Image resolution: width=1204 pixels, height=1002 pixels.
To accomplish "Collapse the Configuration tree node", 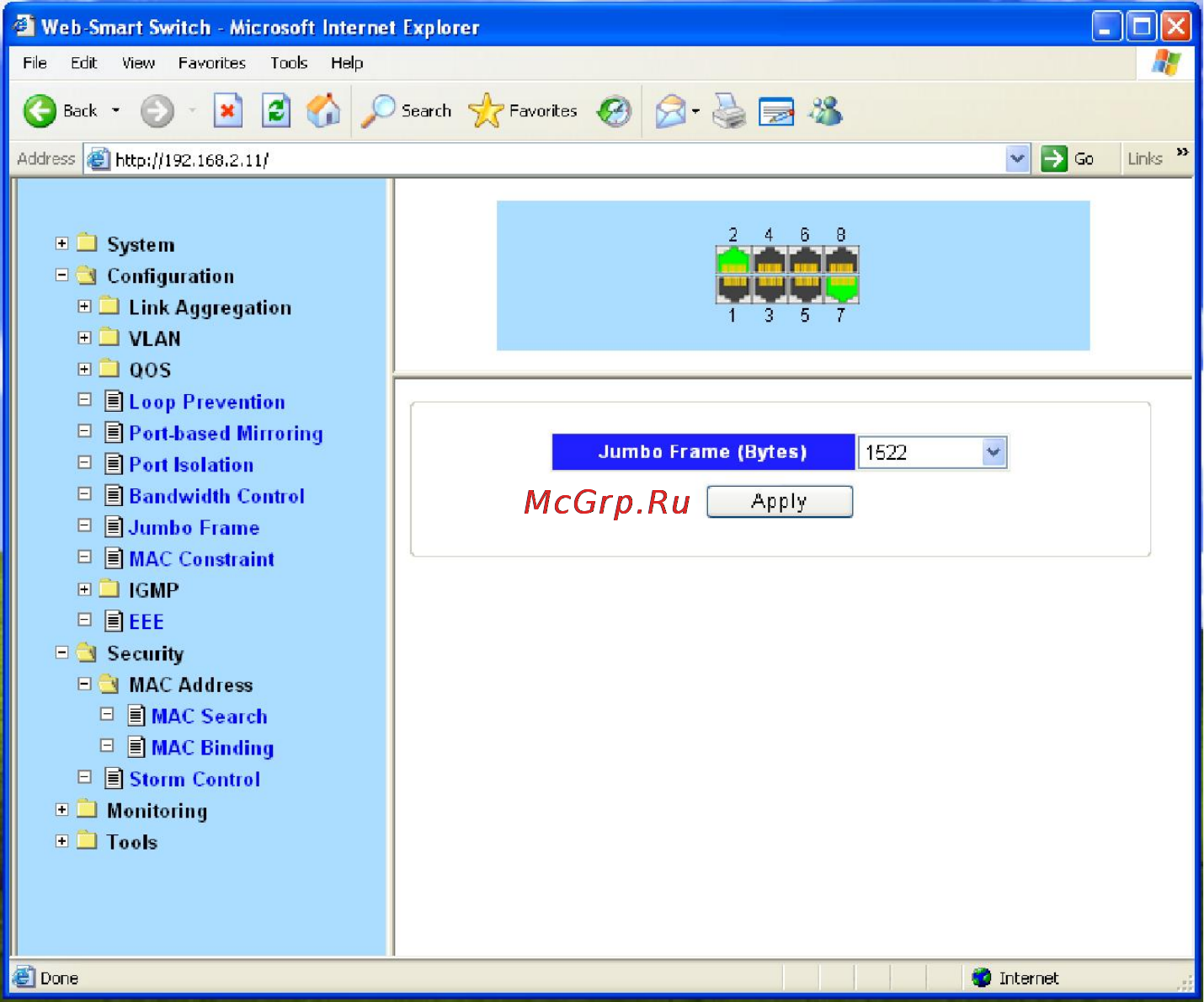I will click(61, 274).
